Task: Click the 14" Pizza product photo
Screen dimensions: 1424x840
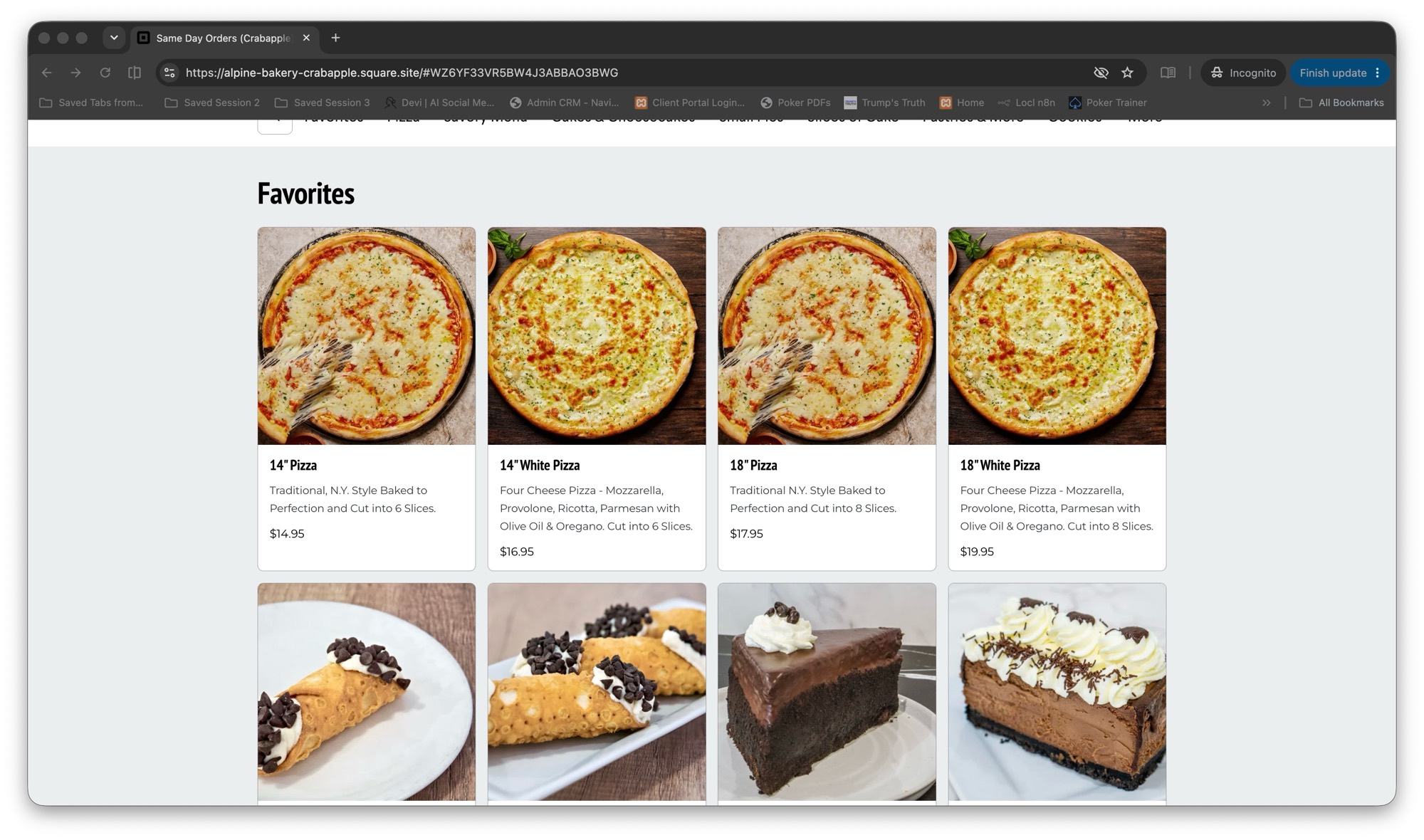Action: 367,336
